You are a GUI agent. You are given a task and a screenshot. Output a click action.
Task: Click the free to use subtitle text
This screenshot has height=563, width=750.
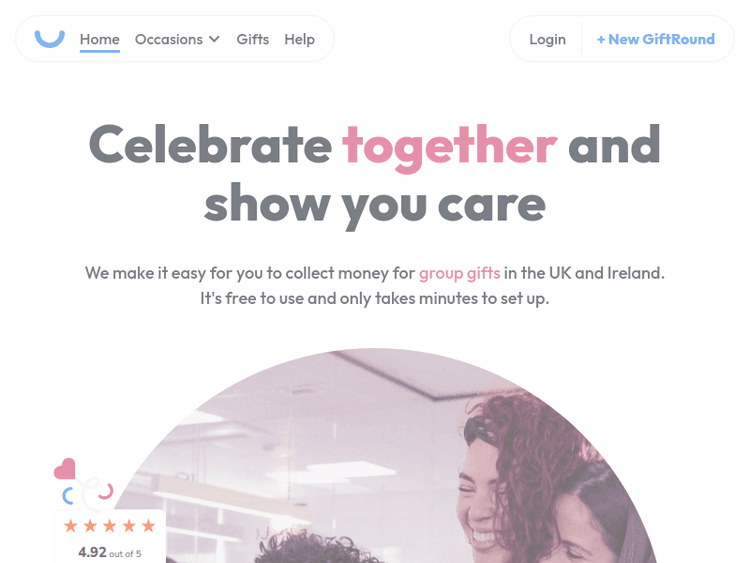pos(375,298)
